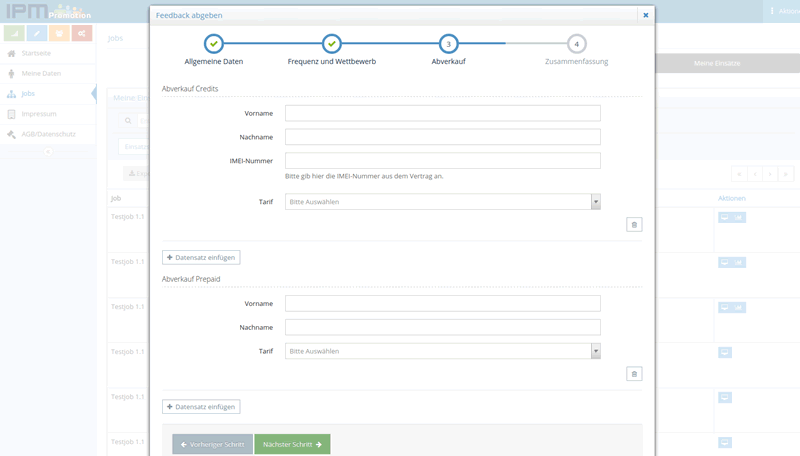
Task: Click Nächster Schritt button
Action: tap(292, 444)
